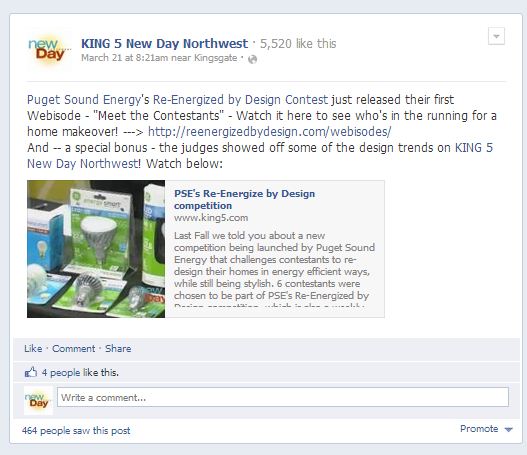
Task: Click the www.king5.com source link
Action: 211,218
